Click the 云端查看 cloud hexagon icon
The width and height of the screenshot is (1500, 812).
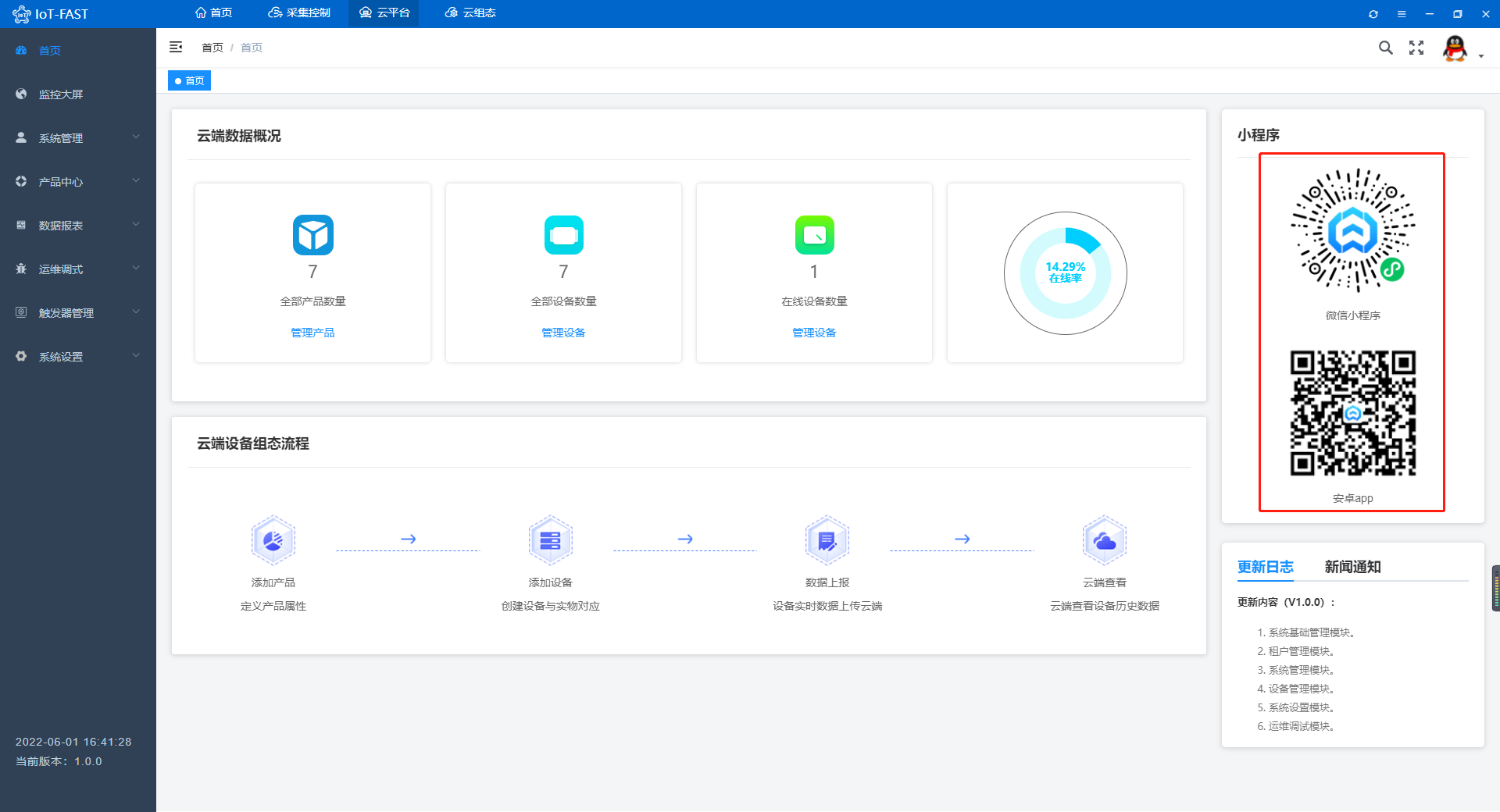tap(1105, 540)
